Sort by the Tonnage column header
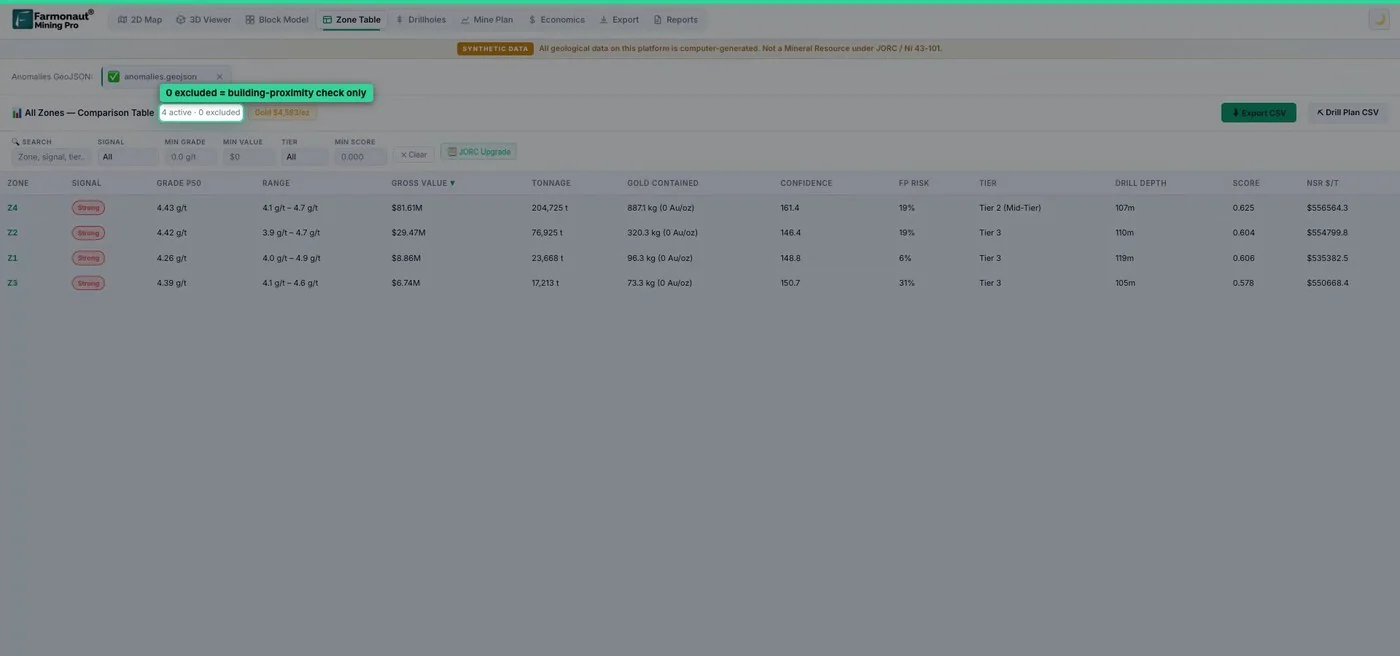1400x656 pixels. [551, 183]
